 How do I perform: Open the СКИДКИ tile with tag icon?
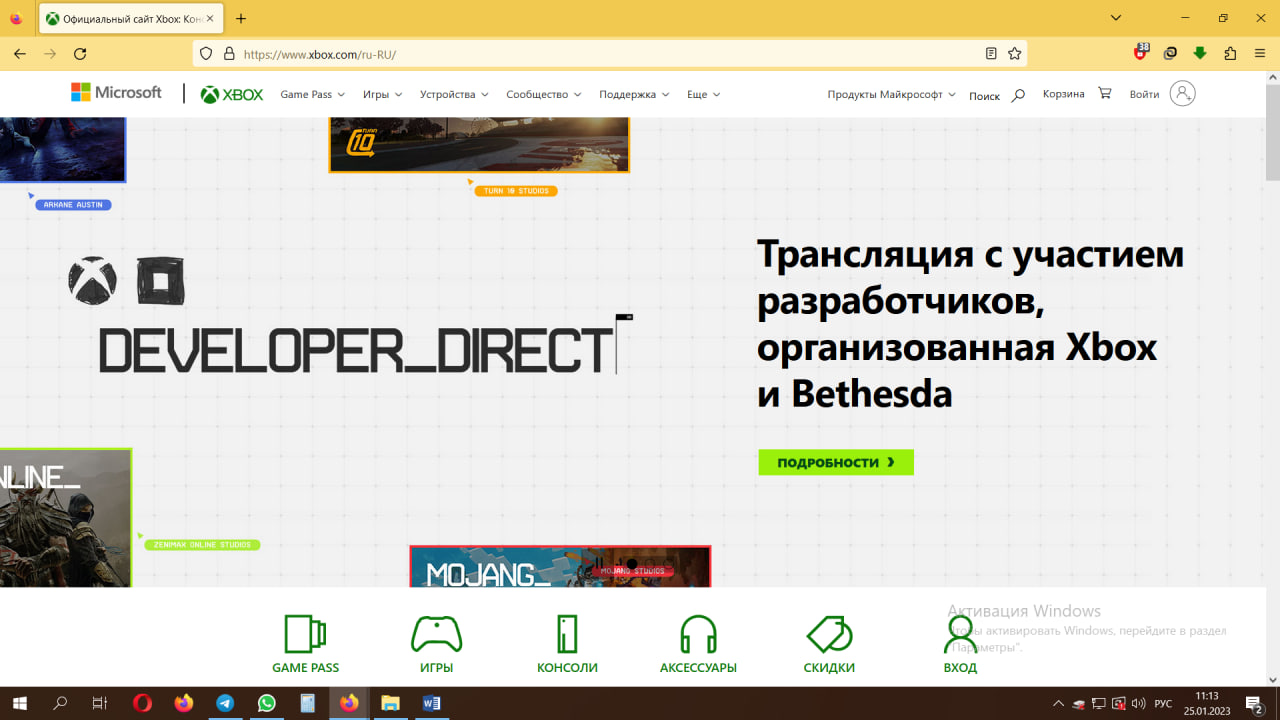(x=829, y=643)
